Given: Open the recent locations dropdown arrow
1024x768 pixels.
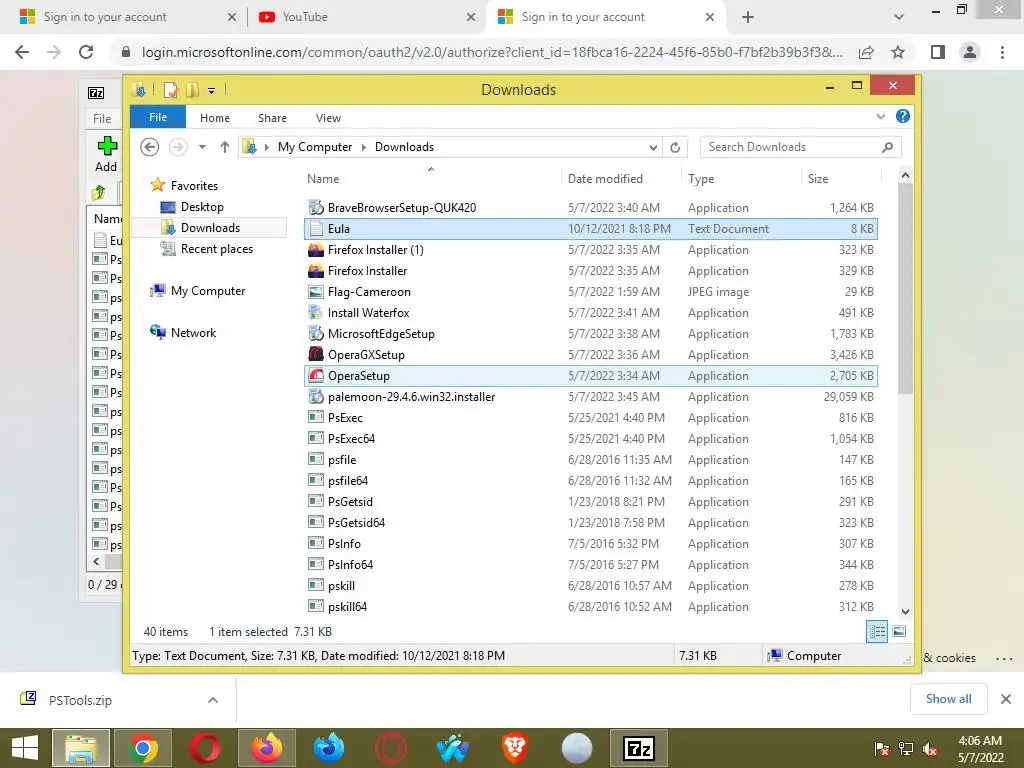Looking at the screenshot, I should [x=202, y=147].
